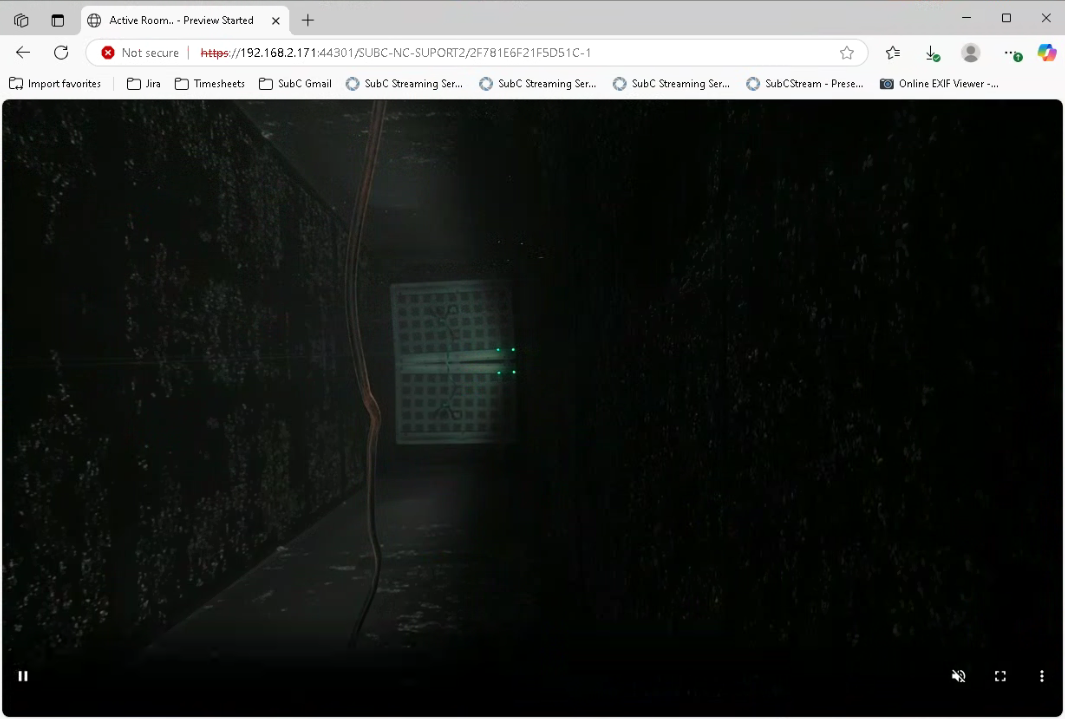
Task: Add this page to favorites star
Action: coord(847,53)
